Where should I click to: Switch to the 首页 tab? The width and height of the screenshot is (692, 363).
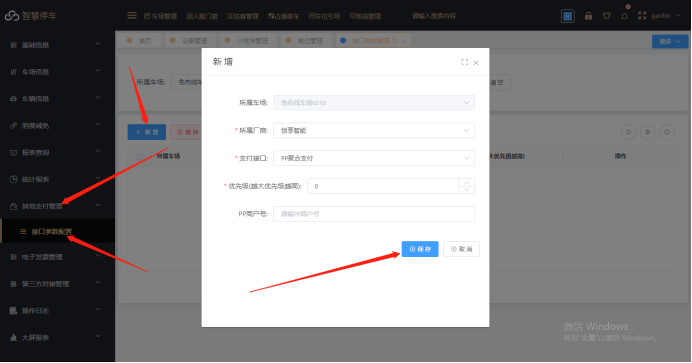pyautogui.click(x=139, y=41)
